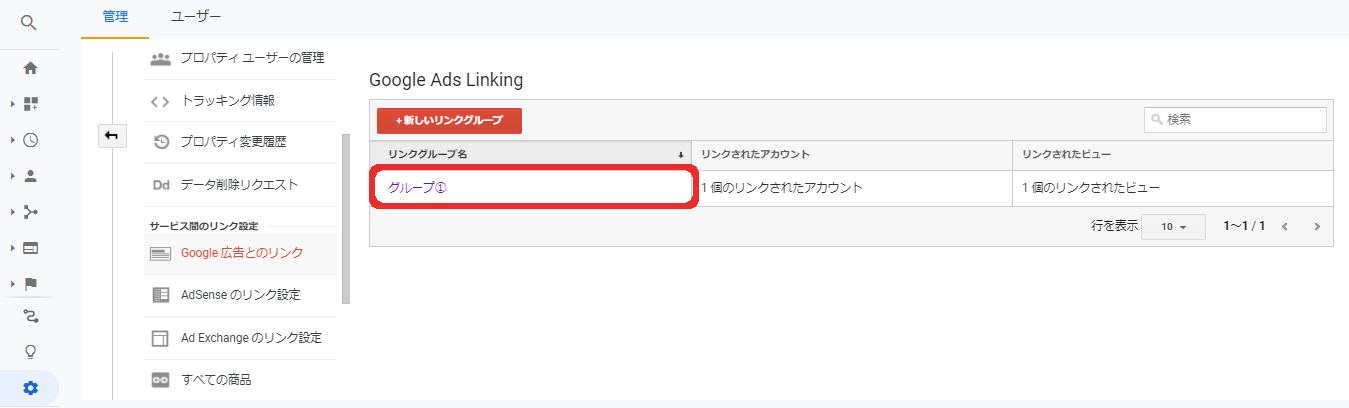
Task: Open the Conversions flag icon
Action: 30,283
